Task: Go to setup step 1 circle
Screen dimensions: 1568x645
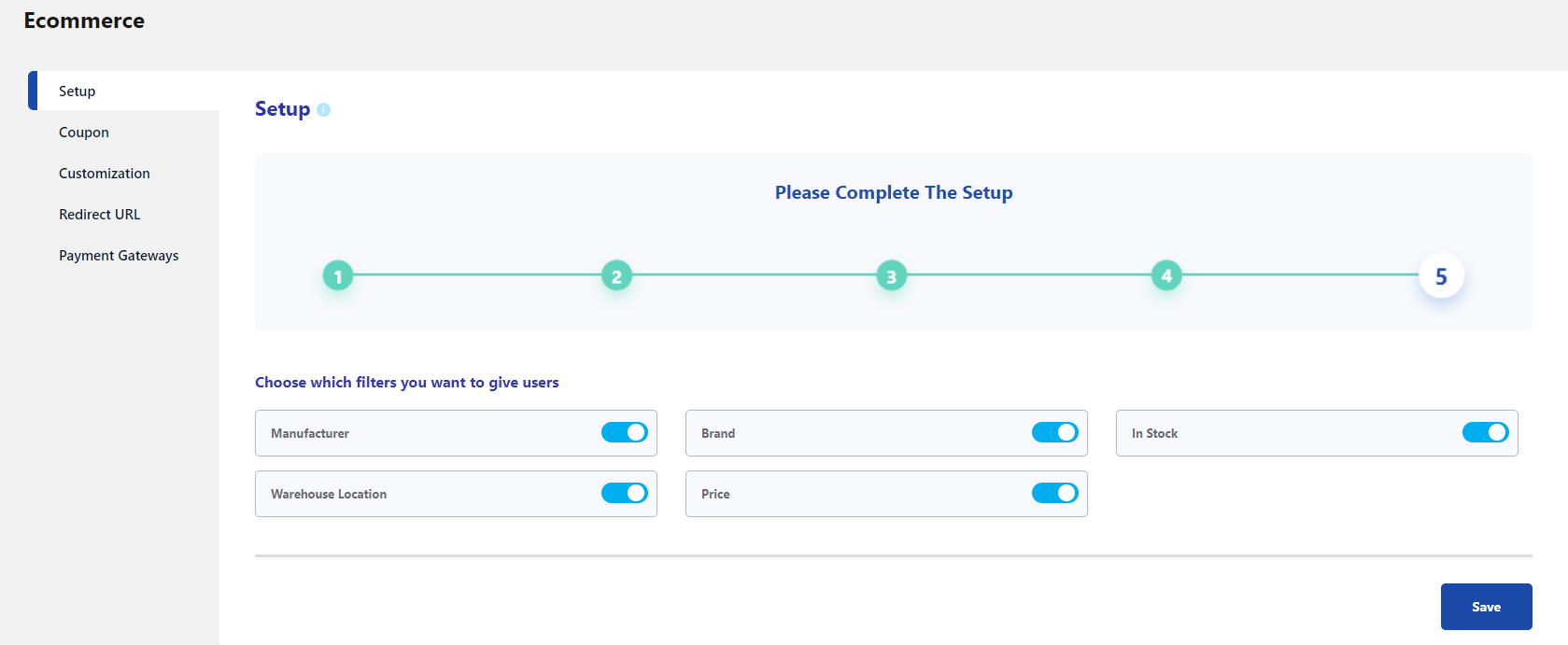Action: (x=338, y=275)
